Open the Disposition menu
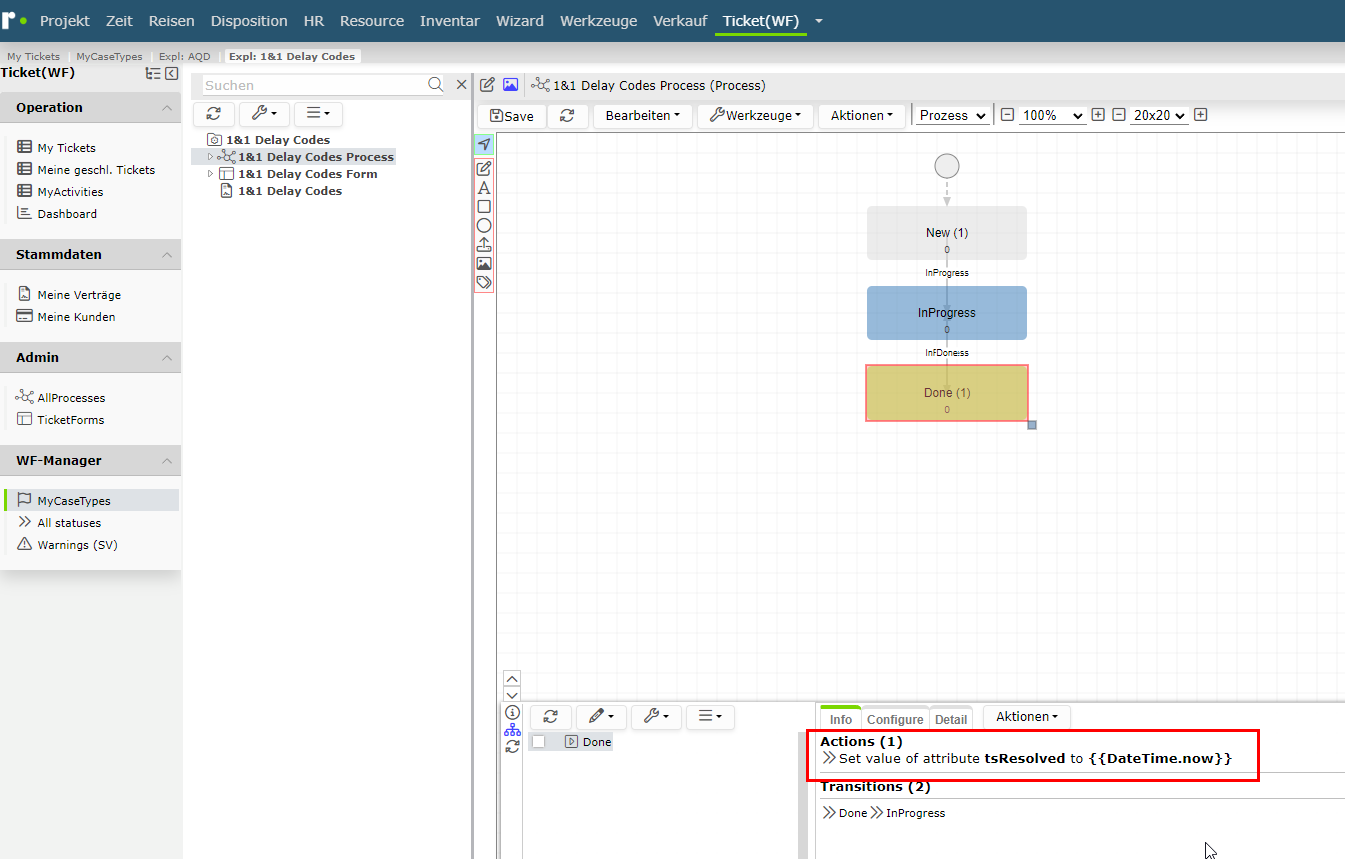 [x=249, y=21]
